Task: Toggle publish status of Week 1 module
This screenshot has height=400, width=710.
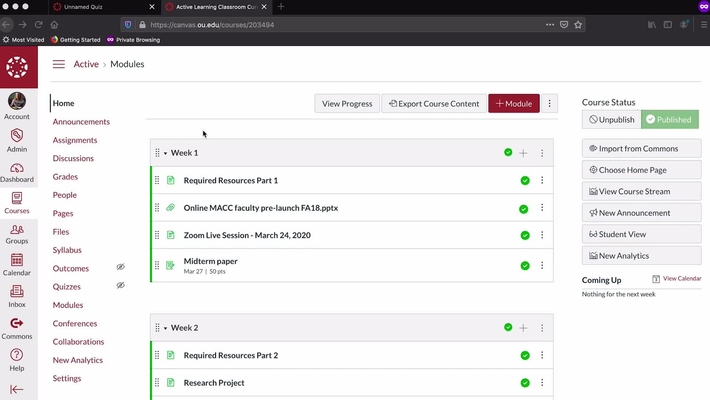Action: pyautogui.click(x=508, y=153)
